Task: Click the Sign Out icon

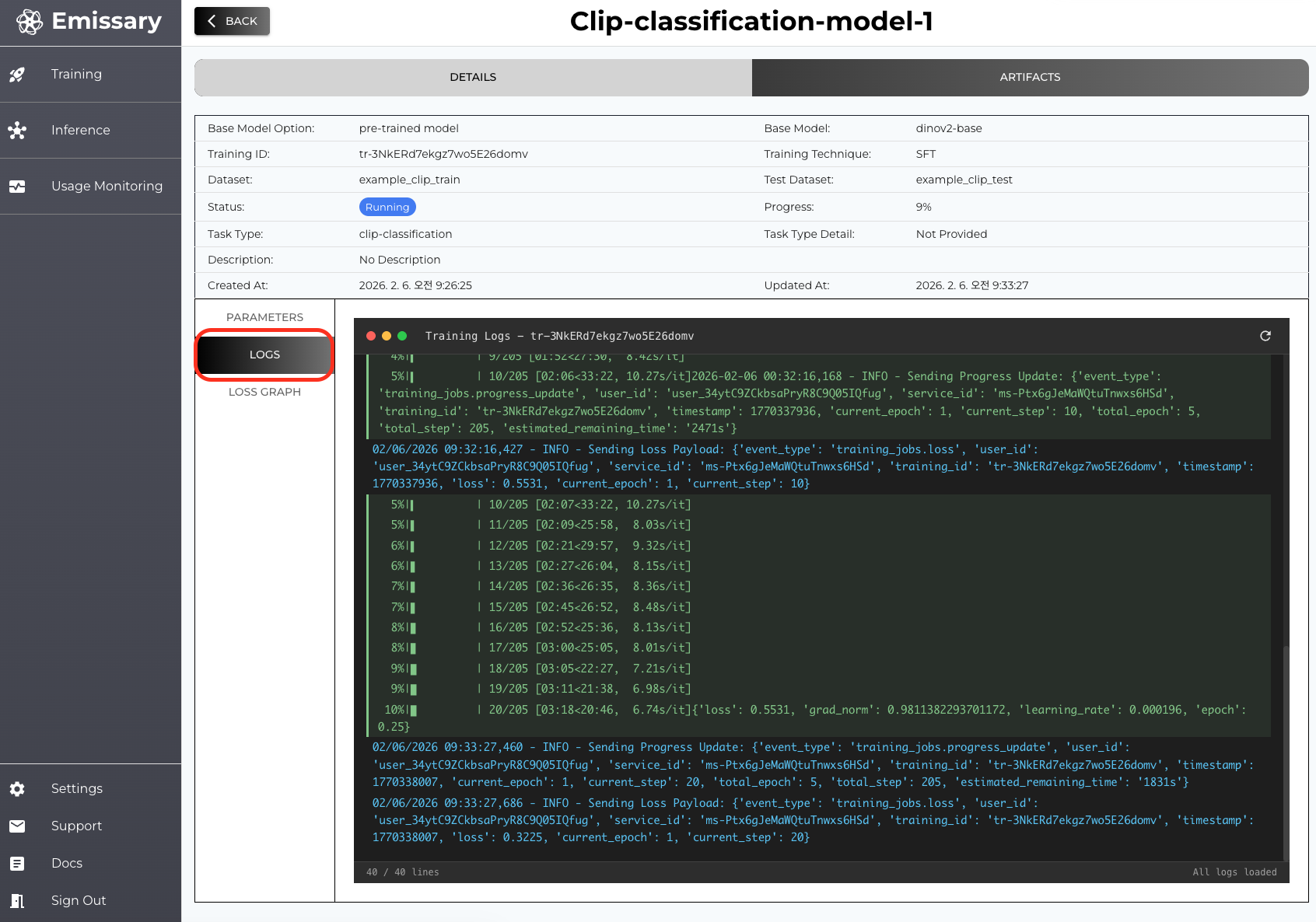Action: click(17, 900)
